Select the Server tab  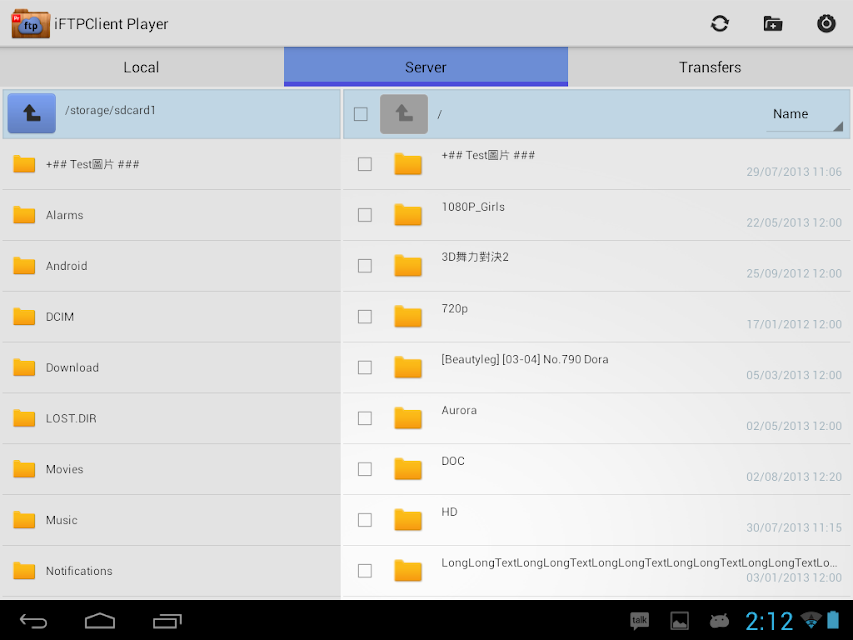[426, 67]
